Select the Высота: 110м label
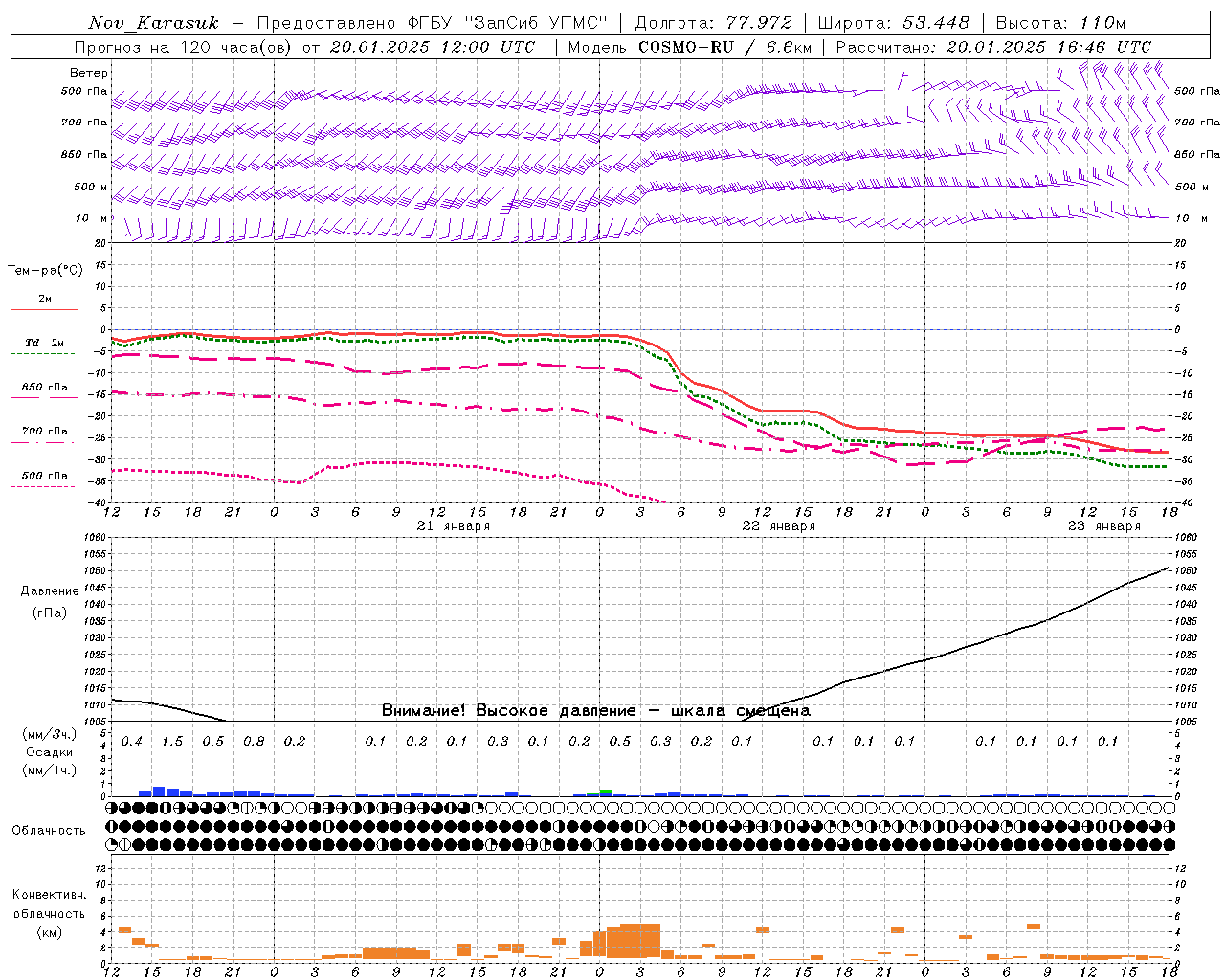Image resolution: width=1225 pixels, height=980 pixels. coord(1060,23)
